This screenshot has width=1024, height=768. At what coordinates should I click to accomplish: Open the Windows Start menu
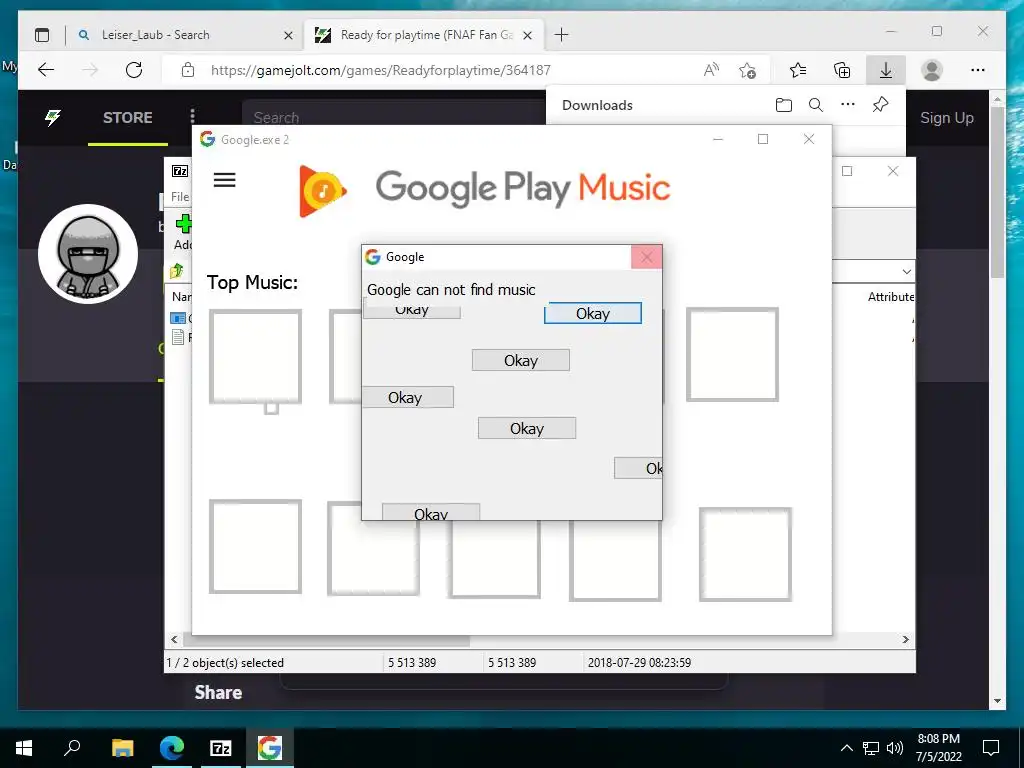24,748
